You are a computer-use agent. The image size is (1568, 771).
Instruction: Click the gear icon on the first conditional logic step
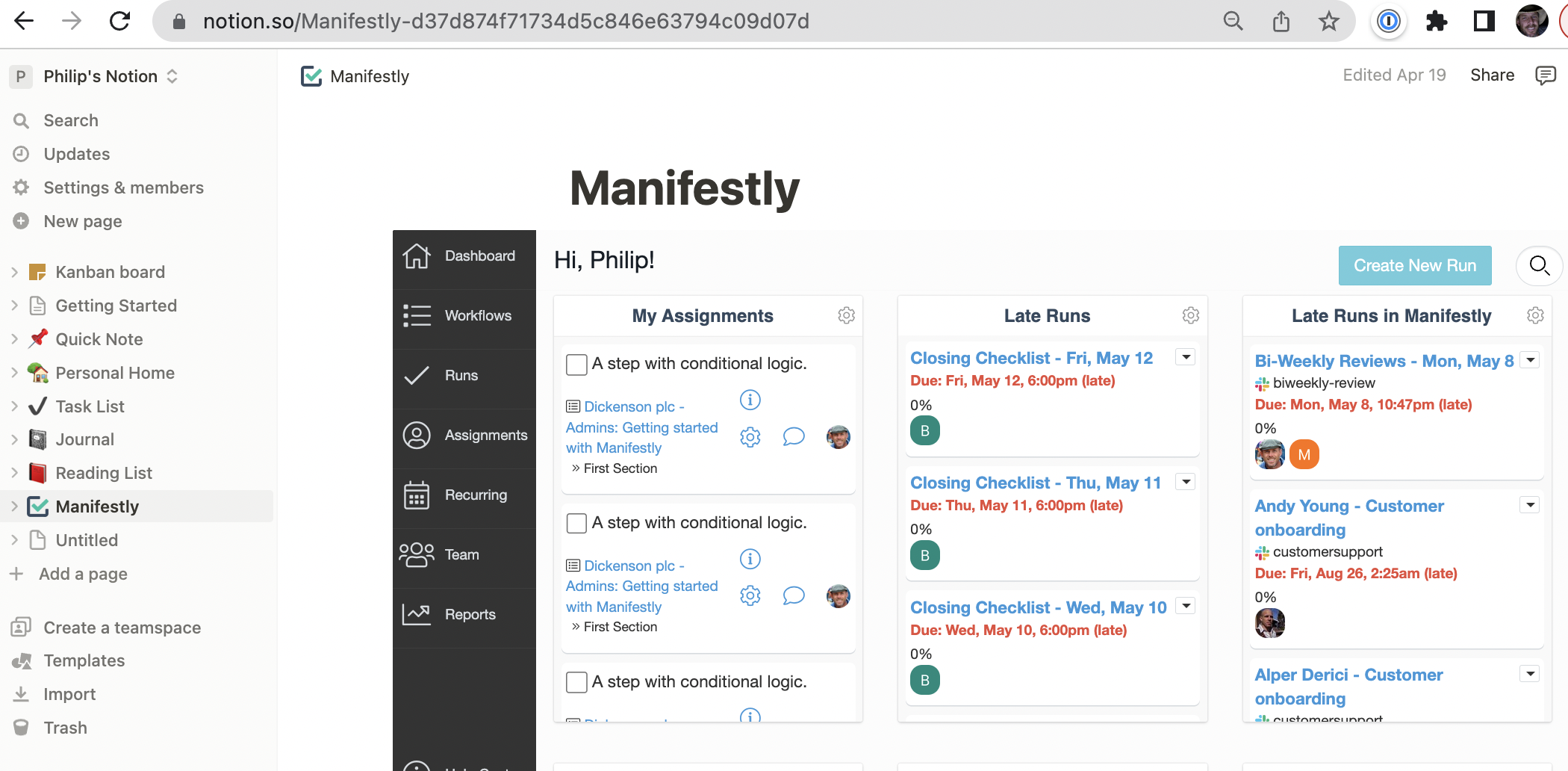[x=750, y=437]
